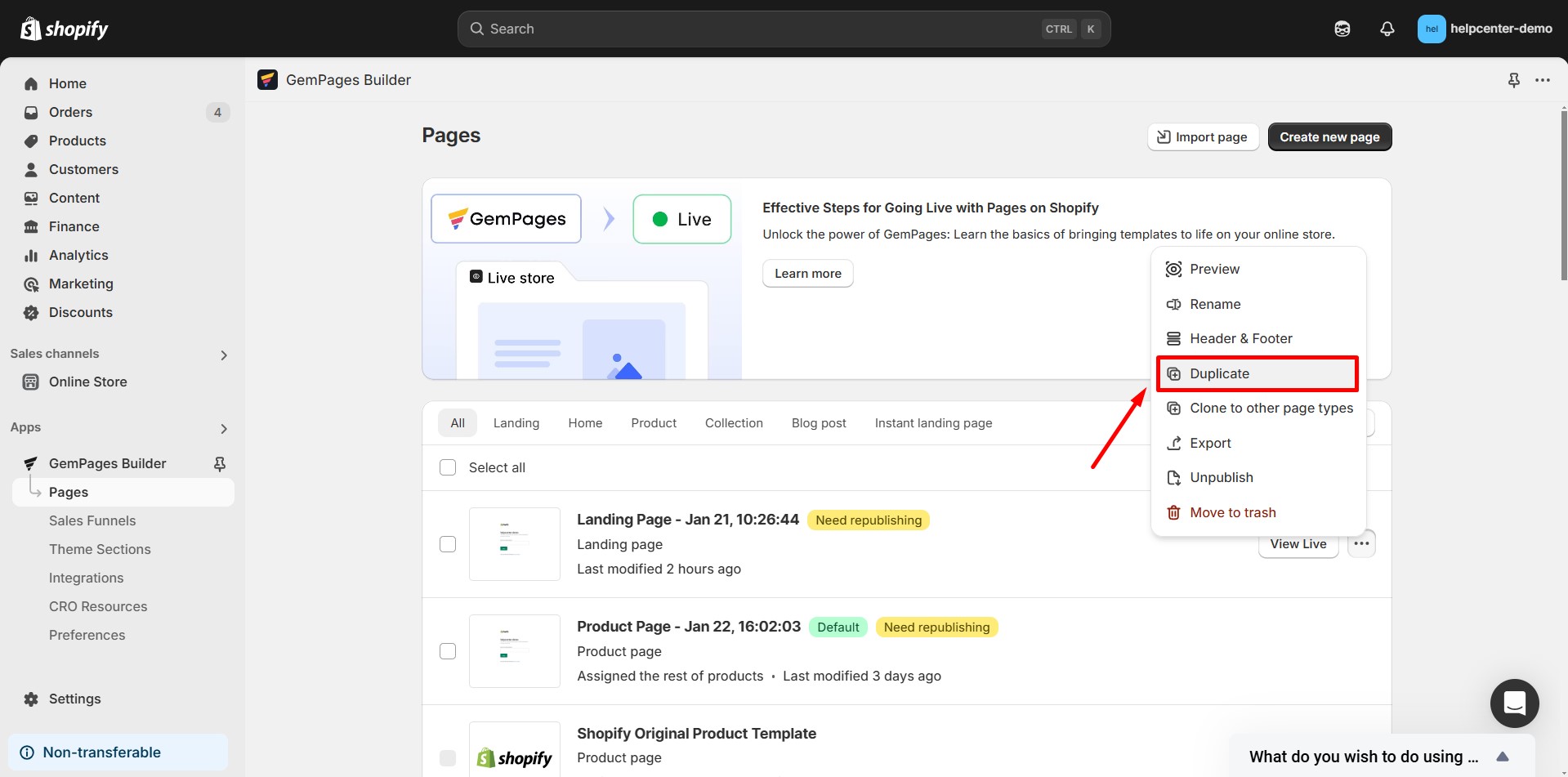Expand the 'What do you wish' panel arrow

[x=1502, y=757]
